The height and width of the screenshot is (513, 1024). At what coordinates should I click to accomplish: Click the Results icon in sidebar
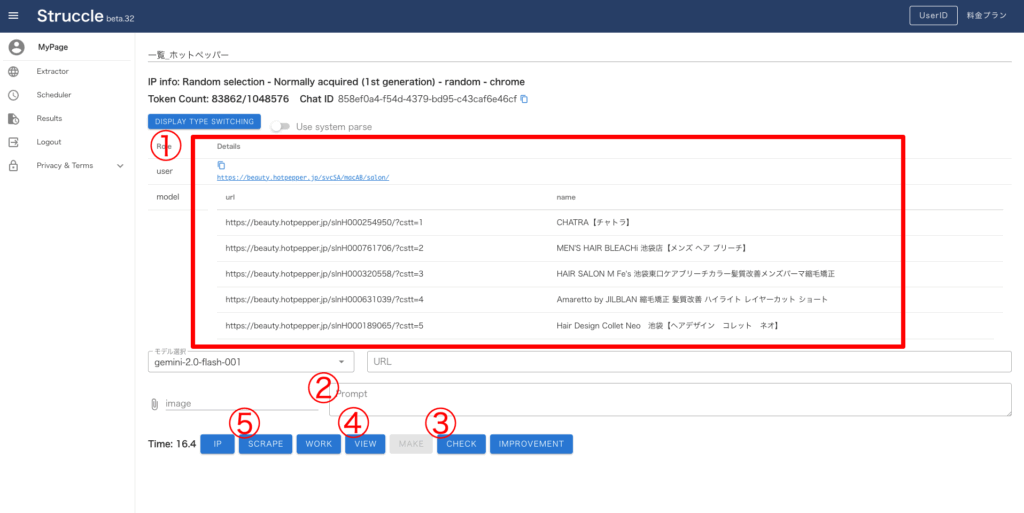pos(14,119)
